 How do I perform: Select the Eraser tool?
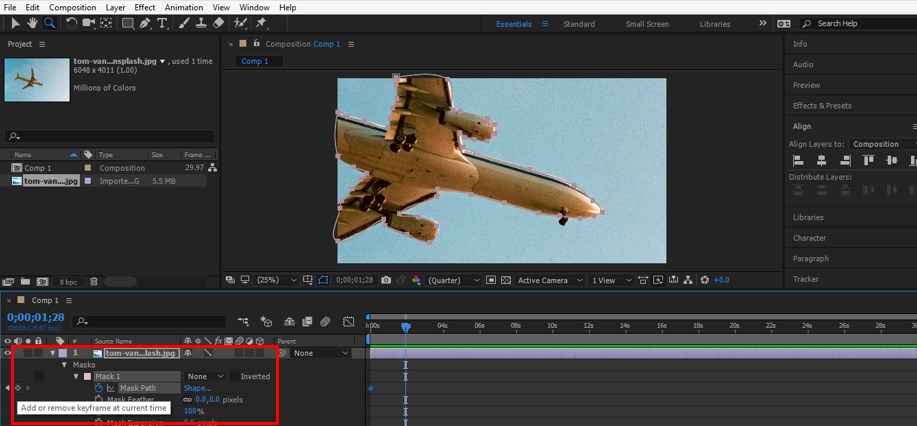[218, 23]
